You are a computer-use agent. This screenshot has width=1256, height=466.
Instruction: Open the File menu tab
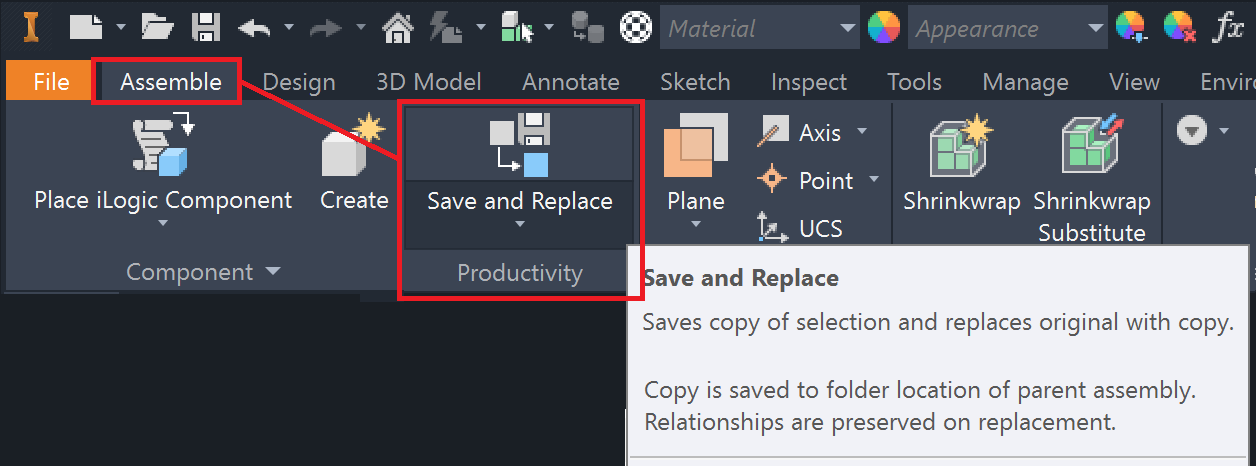pyautogui.click(x=51, y=82)
